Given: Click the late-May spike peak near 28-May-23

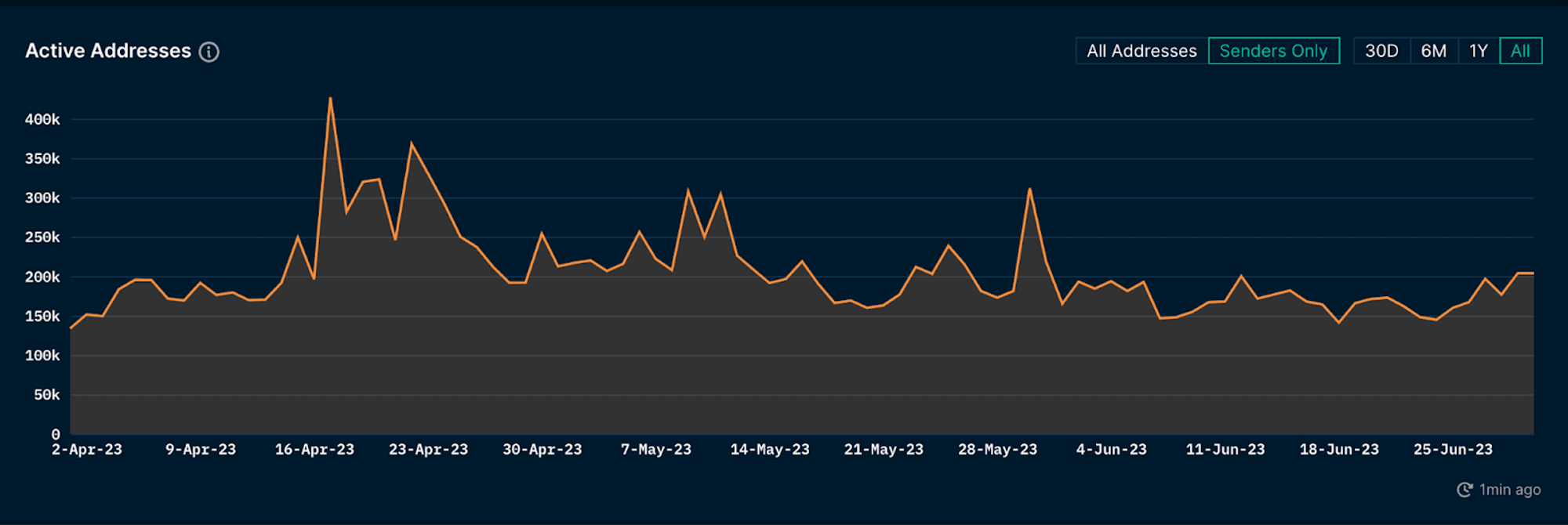Looking at the screenshot, I should (1029, 189).
